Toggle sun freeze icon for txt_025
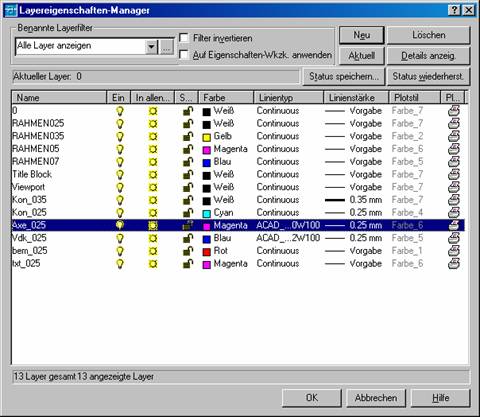The width and height of the screenshot is (480, 417). coord(153,264)
